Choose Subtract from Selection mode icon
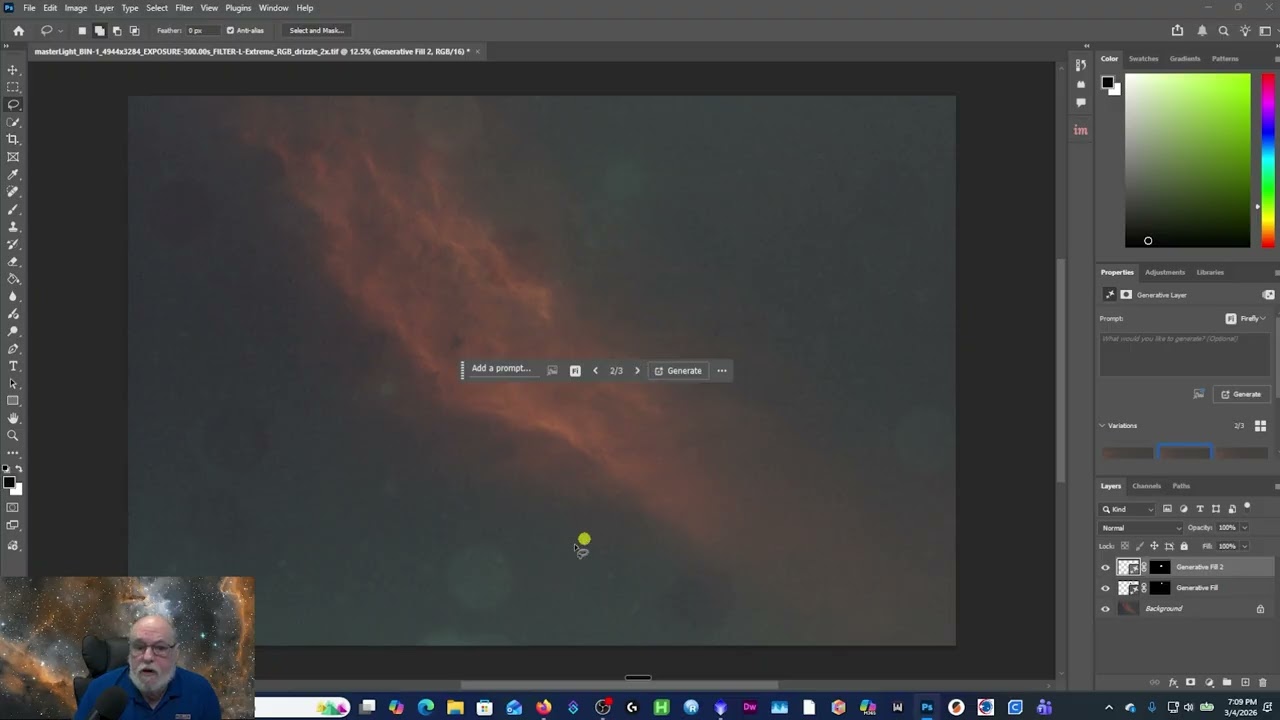The height and width of the screenshot is (720, 1280). 117,30
